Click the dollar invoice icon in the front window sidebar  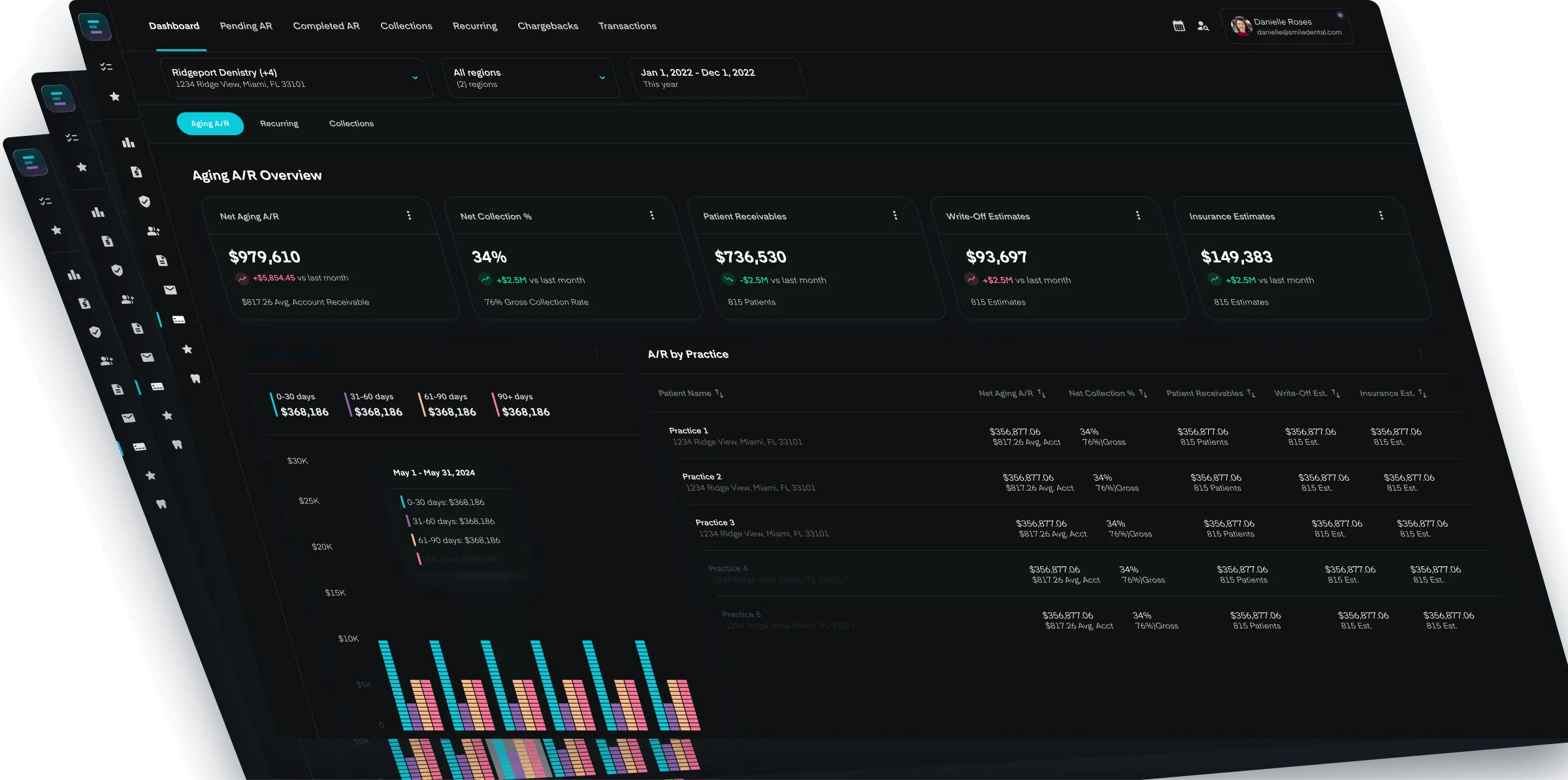(x=136, y=172)
